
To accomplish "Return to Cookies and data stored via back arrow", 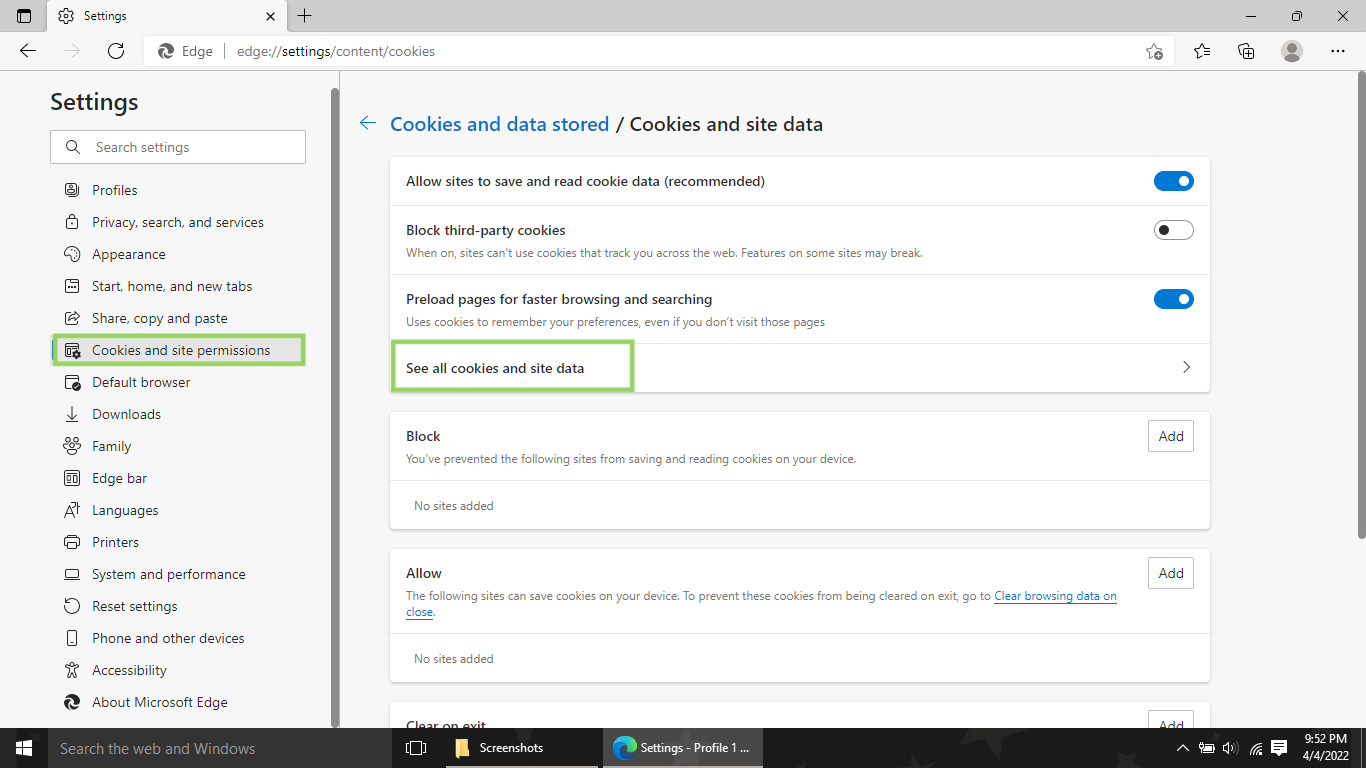I will pos(368,123).
